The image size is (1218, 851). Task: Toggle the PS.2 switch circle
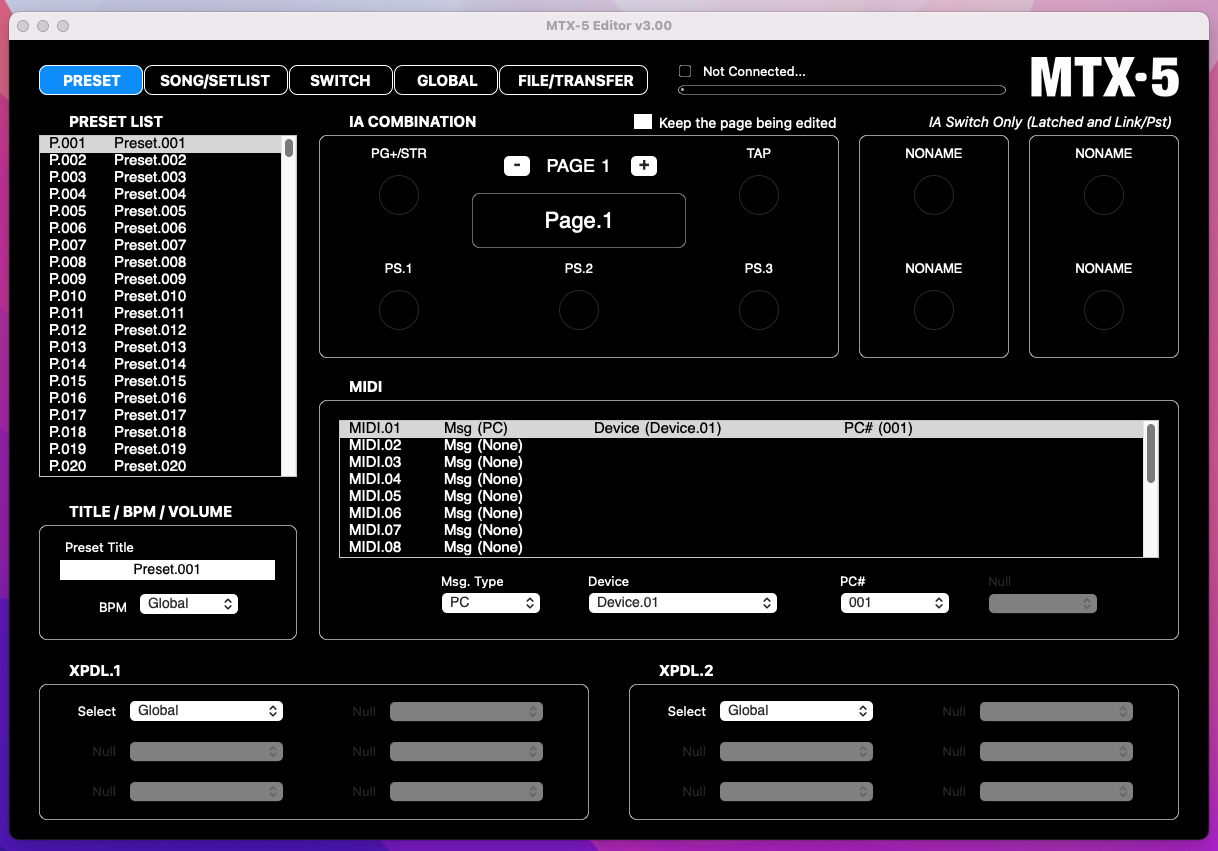pos(578,310)
